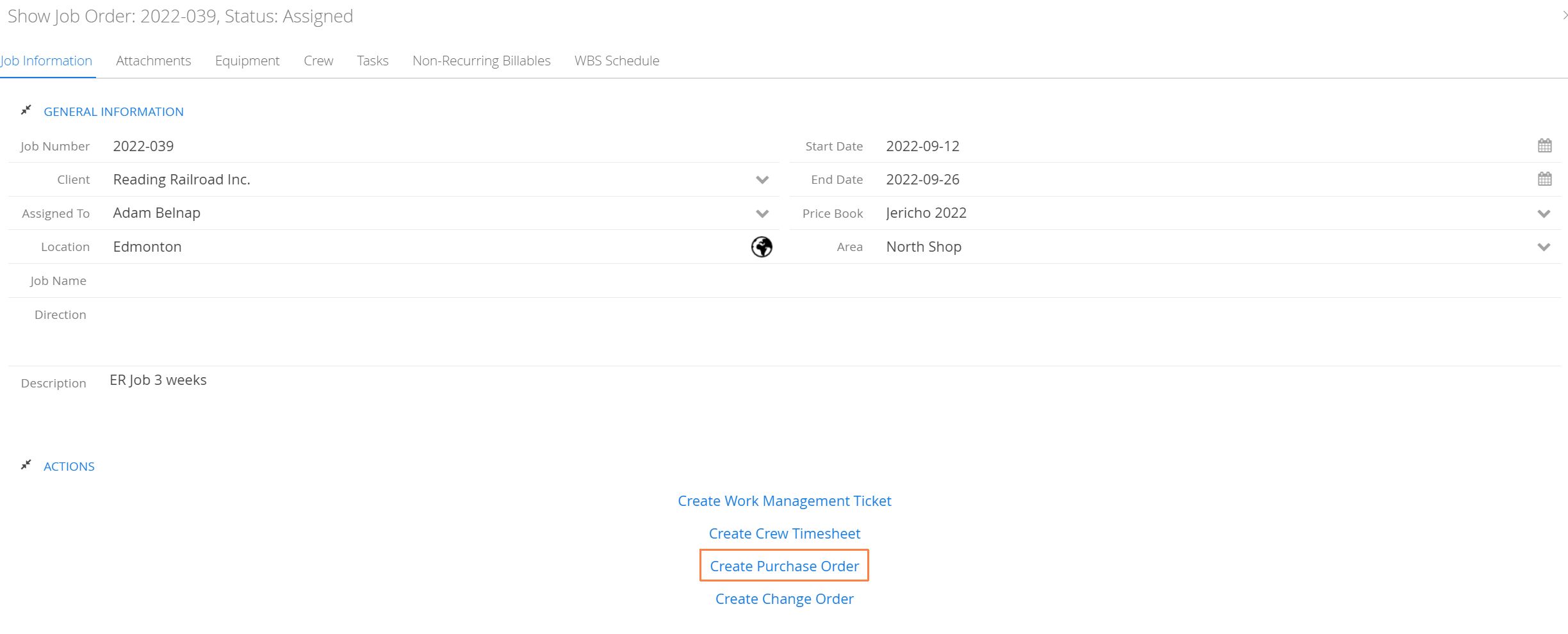The image size is (1568, 634).
Task: Click Create Purchase Order link
Action: coord(784,566)
